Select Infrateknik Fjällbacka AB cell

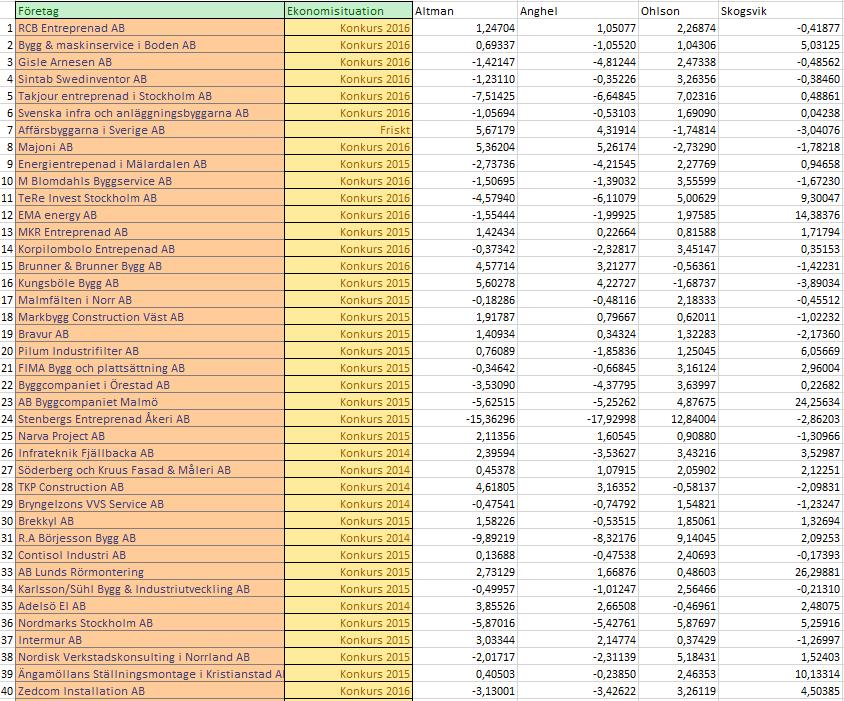[x=150, y=453]
